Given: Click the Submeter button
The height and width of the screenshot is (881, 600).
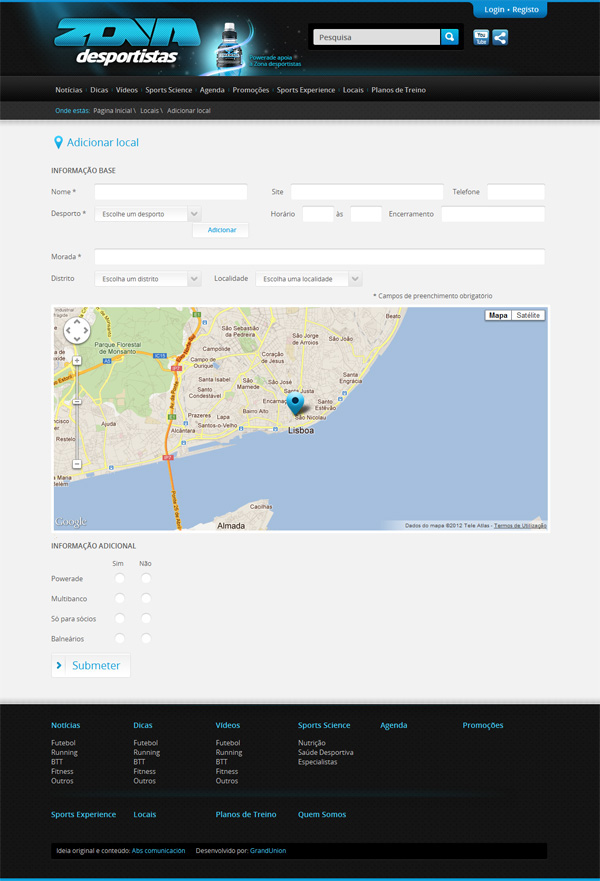Looking at the screenshot, I should [91, 665].
